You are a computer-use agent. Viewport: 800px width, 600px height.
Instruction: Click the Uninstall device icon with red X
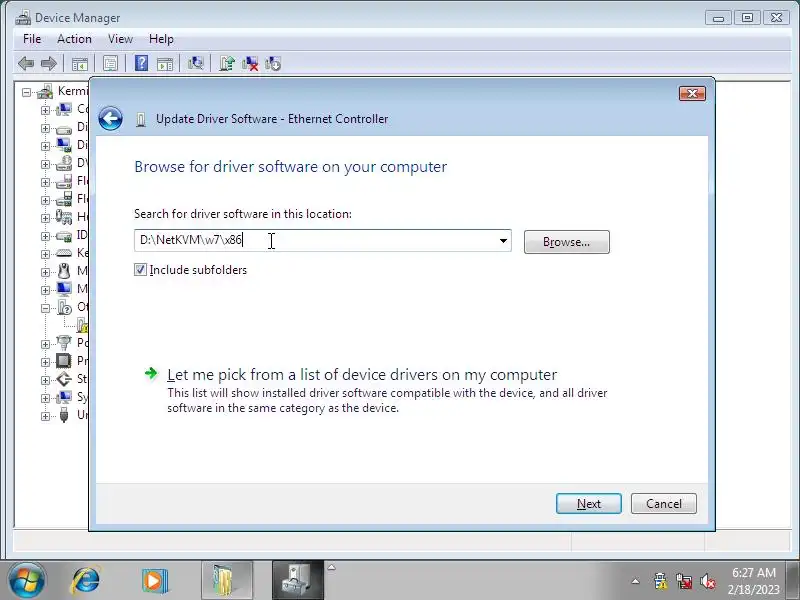tap(250, 64)
